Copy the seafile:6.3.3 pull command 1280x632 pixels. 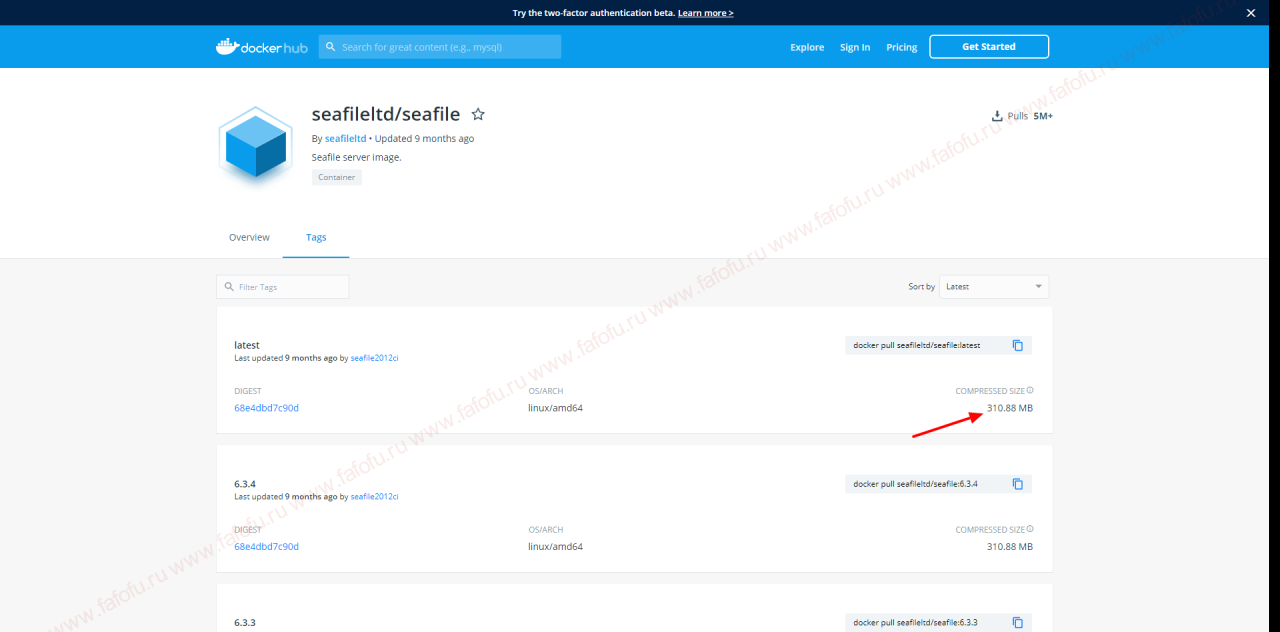click(1018, 622)
